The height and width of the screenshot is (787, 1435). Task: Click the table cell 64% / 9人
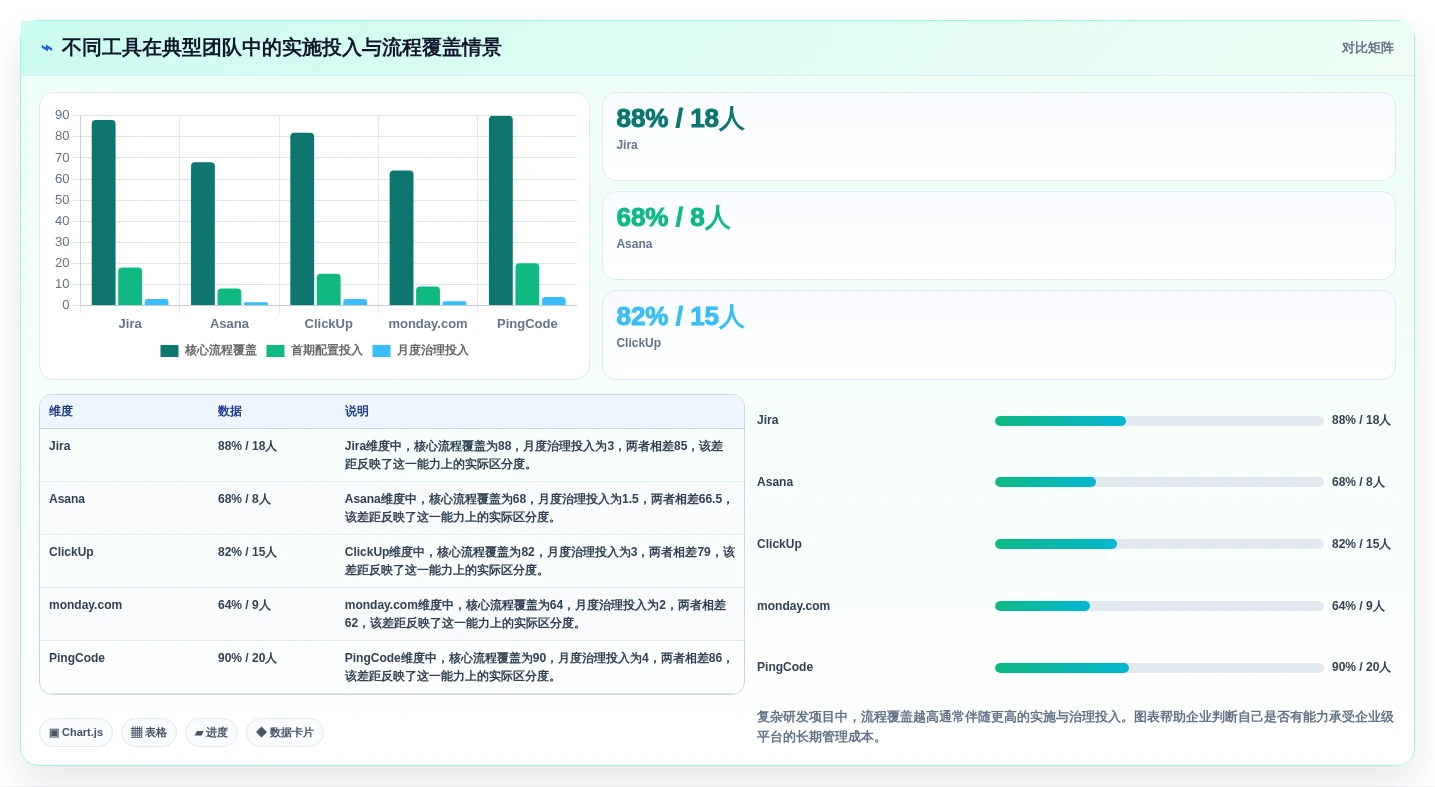point(244,605)
